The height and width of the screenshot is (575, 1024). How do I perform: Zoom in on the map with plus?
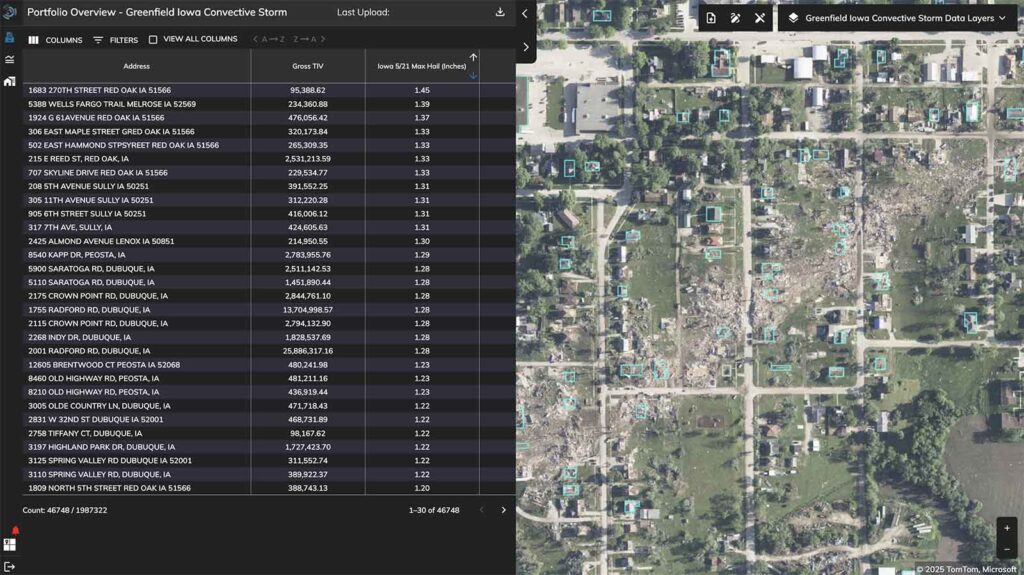coord(1006,528)
